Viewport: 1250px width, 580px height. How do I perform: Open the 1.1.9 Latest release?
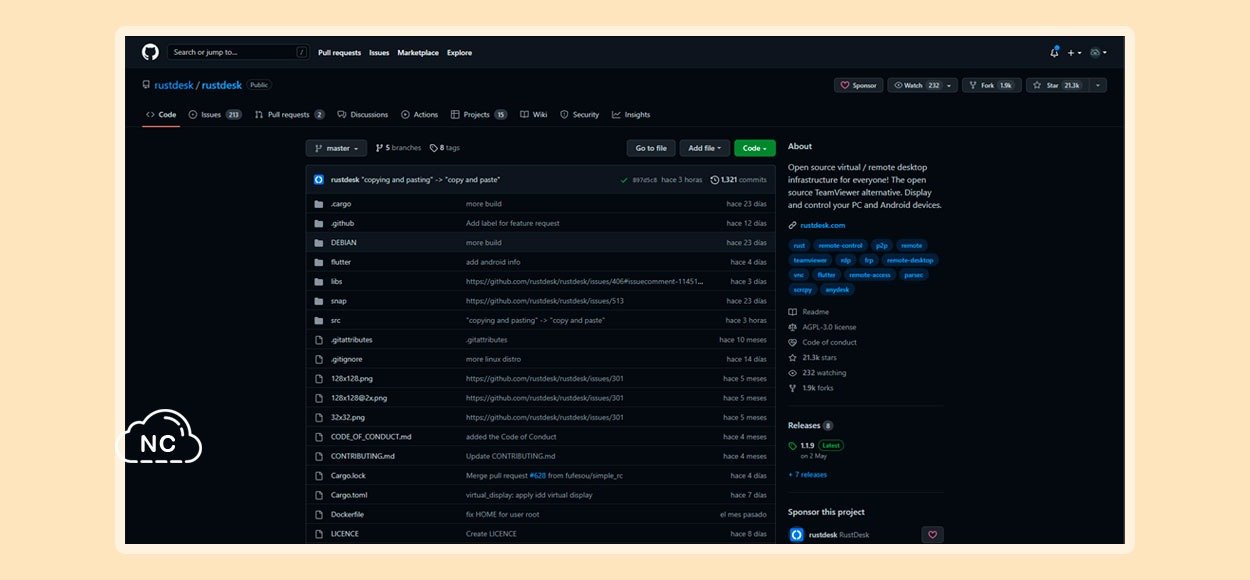815,445
